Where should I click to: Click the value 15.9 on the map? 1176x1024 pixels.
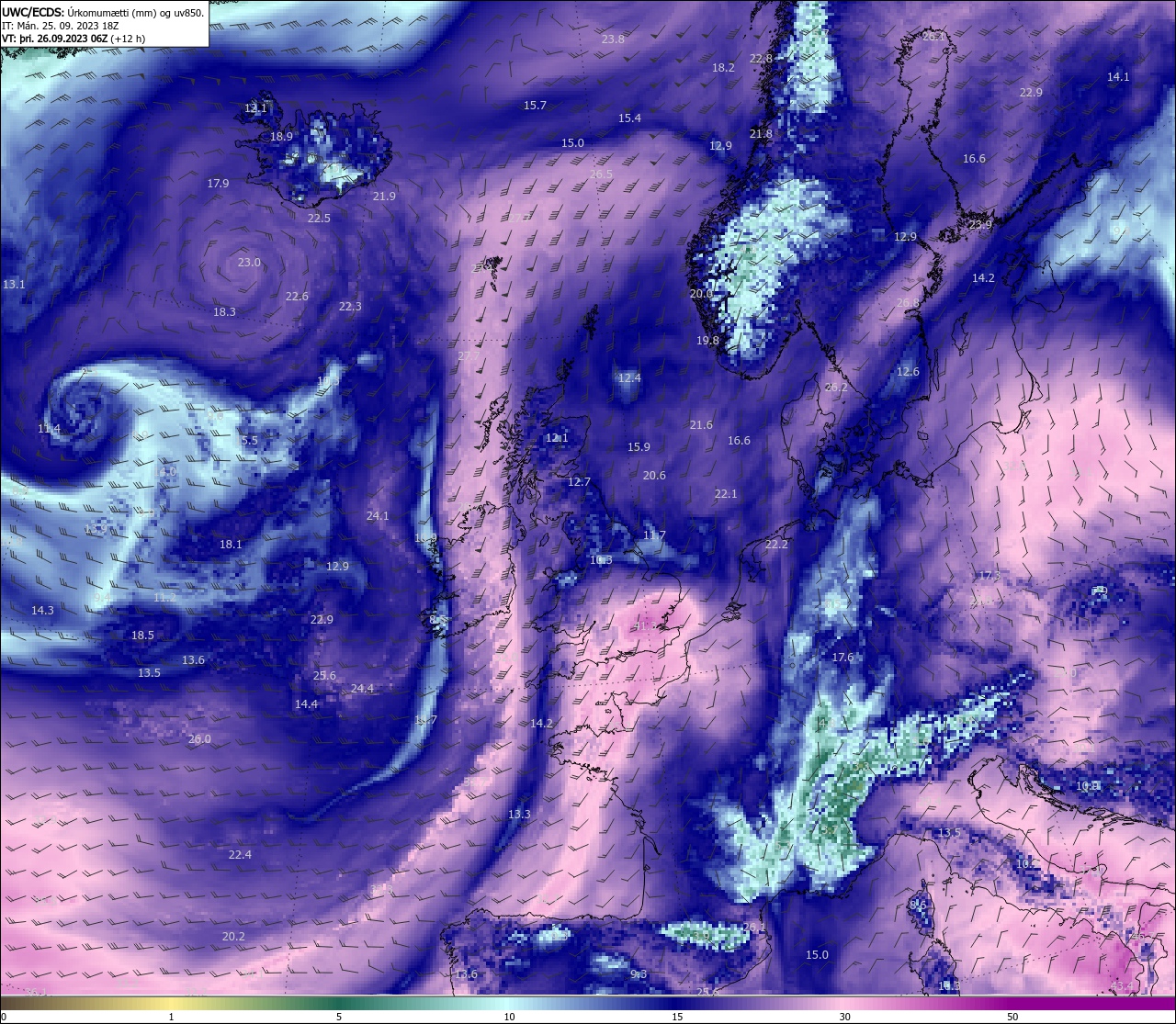pyautogui.click(x=639, y=446)
